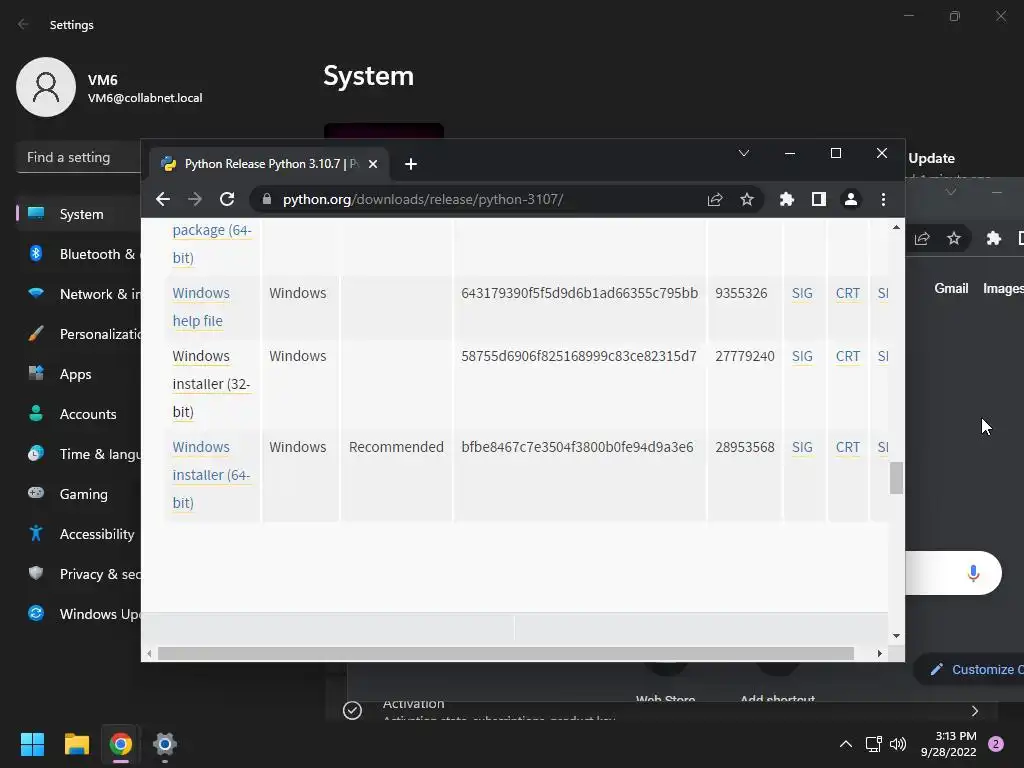Open the Windows help file link
Viewport: 1024px width, 768px height.
(x=200, y=307)
